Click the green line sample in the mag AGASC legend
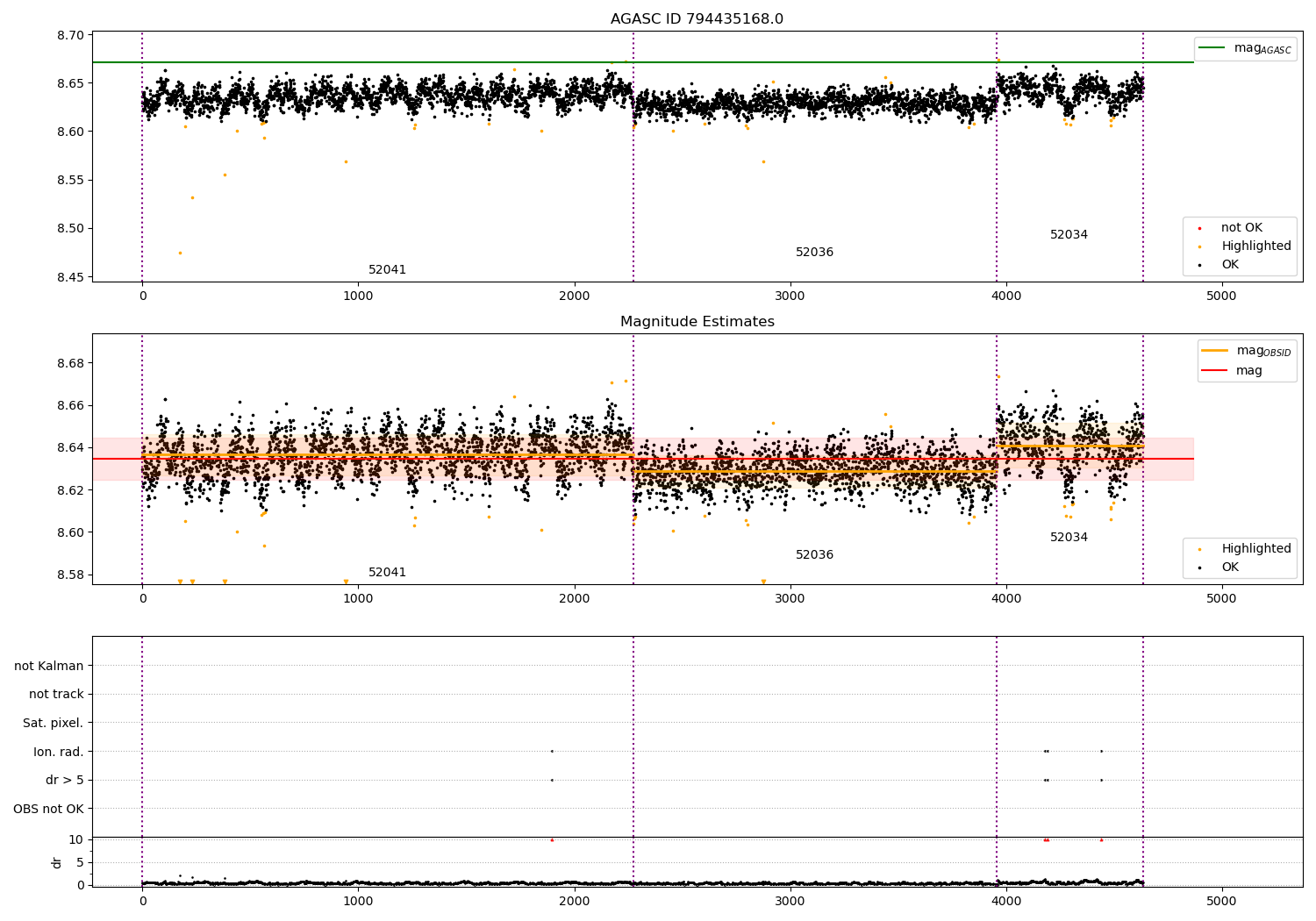This screenshot has height=921, width=1316. point(1212,48)
